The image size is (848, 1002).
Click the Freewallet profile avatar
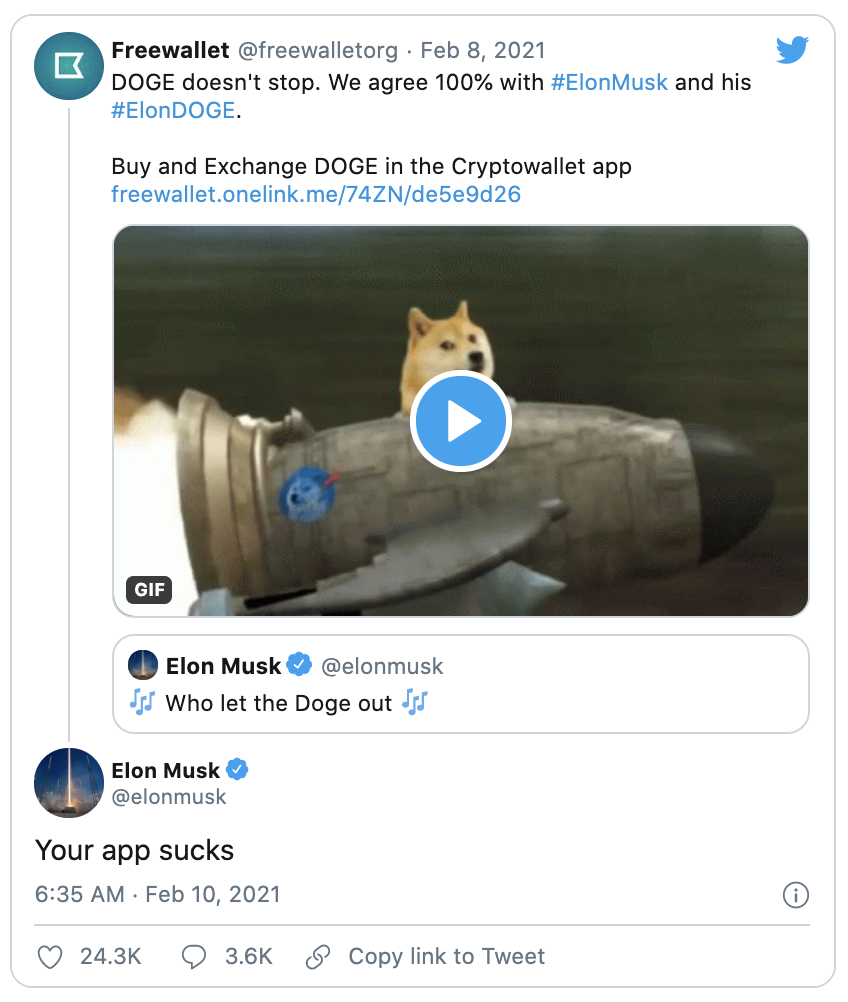point(69,67)
